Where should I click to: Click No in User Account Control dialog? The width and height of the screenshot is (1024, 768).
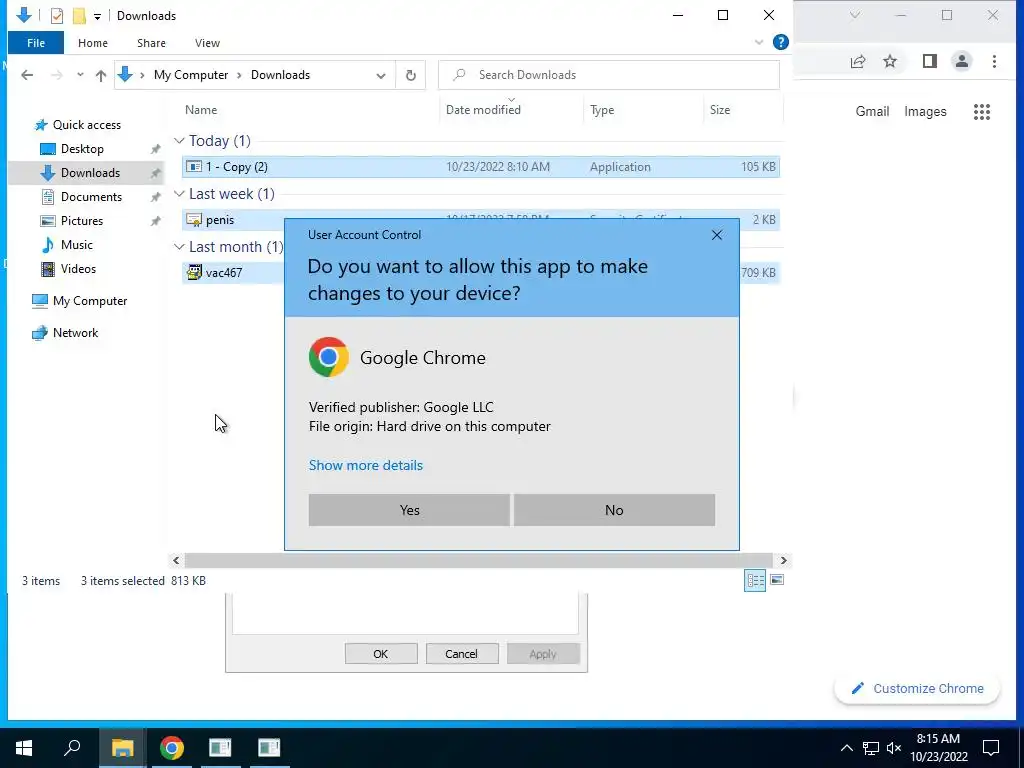click(x=614, y=510)
